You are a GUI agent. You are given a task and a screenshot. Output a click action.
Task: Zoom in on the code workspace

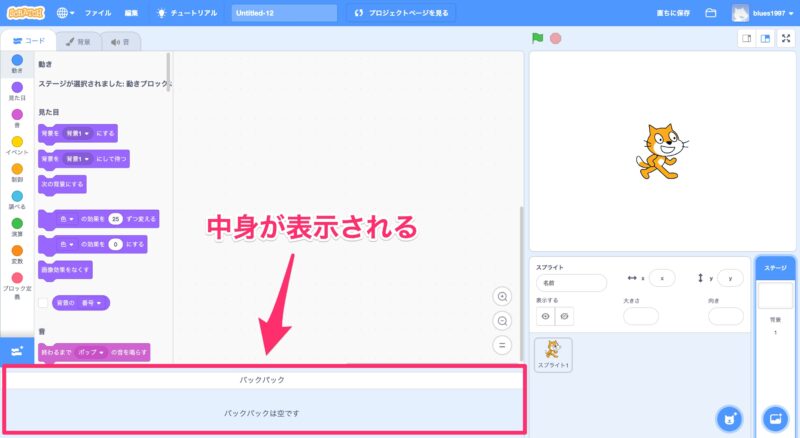(x=503, y=296)
